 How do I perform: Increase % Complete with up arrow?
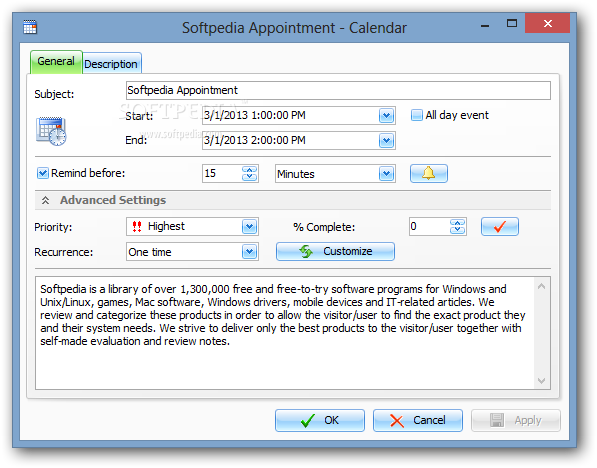click(x=457, y=223)
